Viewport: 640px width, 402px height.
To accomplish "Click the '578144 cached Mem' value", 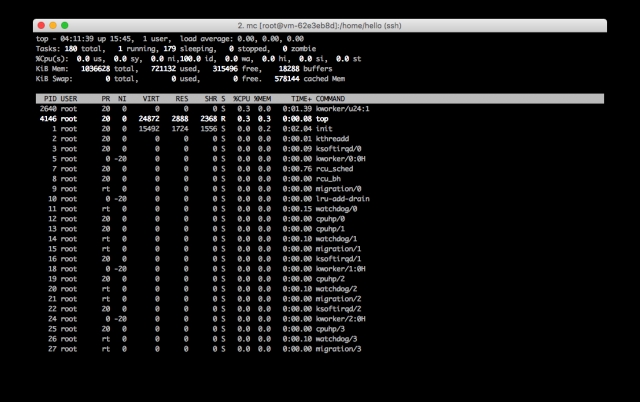I will coord(310,79).
